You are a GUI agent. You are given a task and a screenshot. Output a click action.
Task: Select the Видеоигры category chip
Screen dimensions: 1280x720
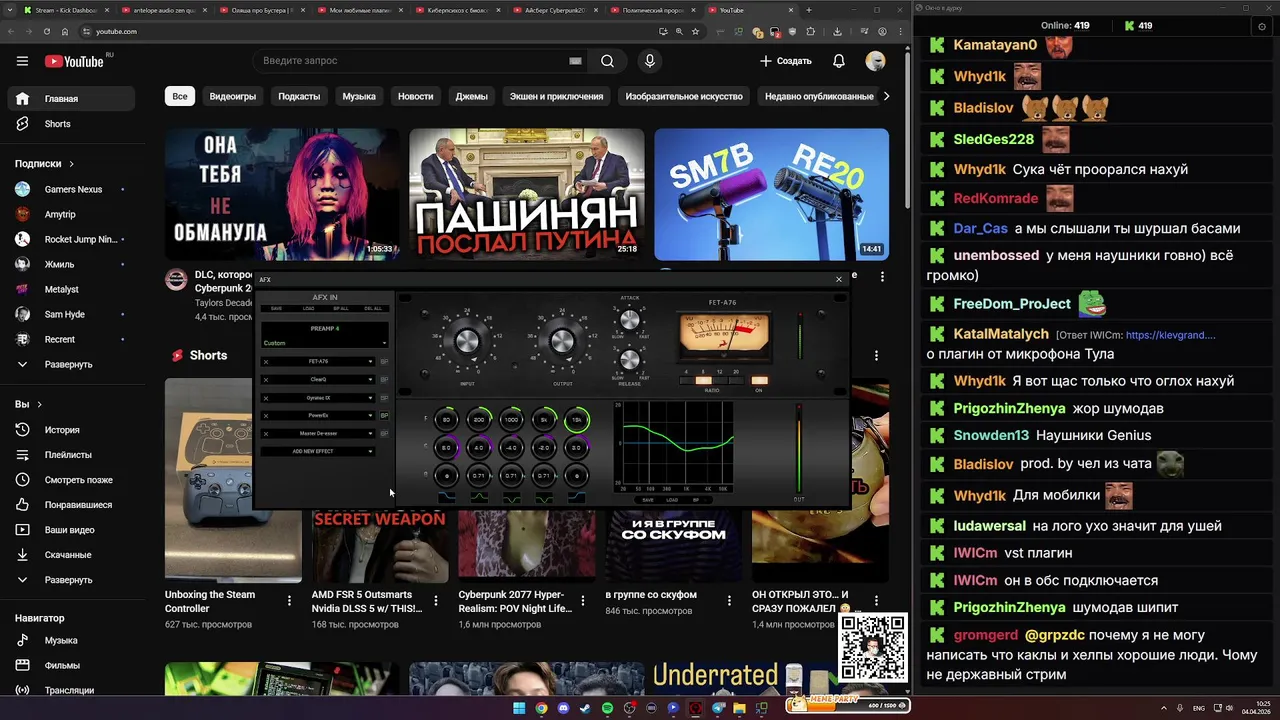click(233, 96)
